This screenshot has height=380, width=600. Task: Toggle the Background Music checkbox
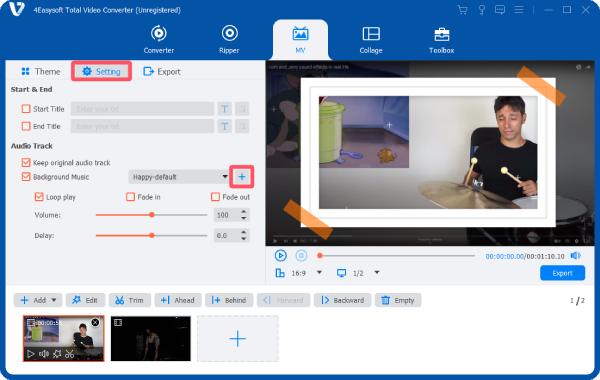pos(26,177)
